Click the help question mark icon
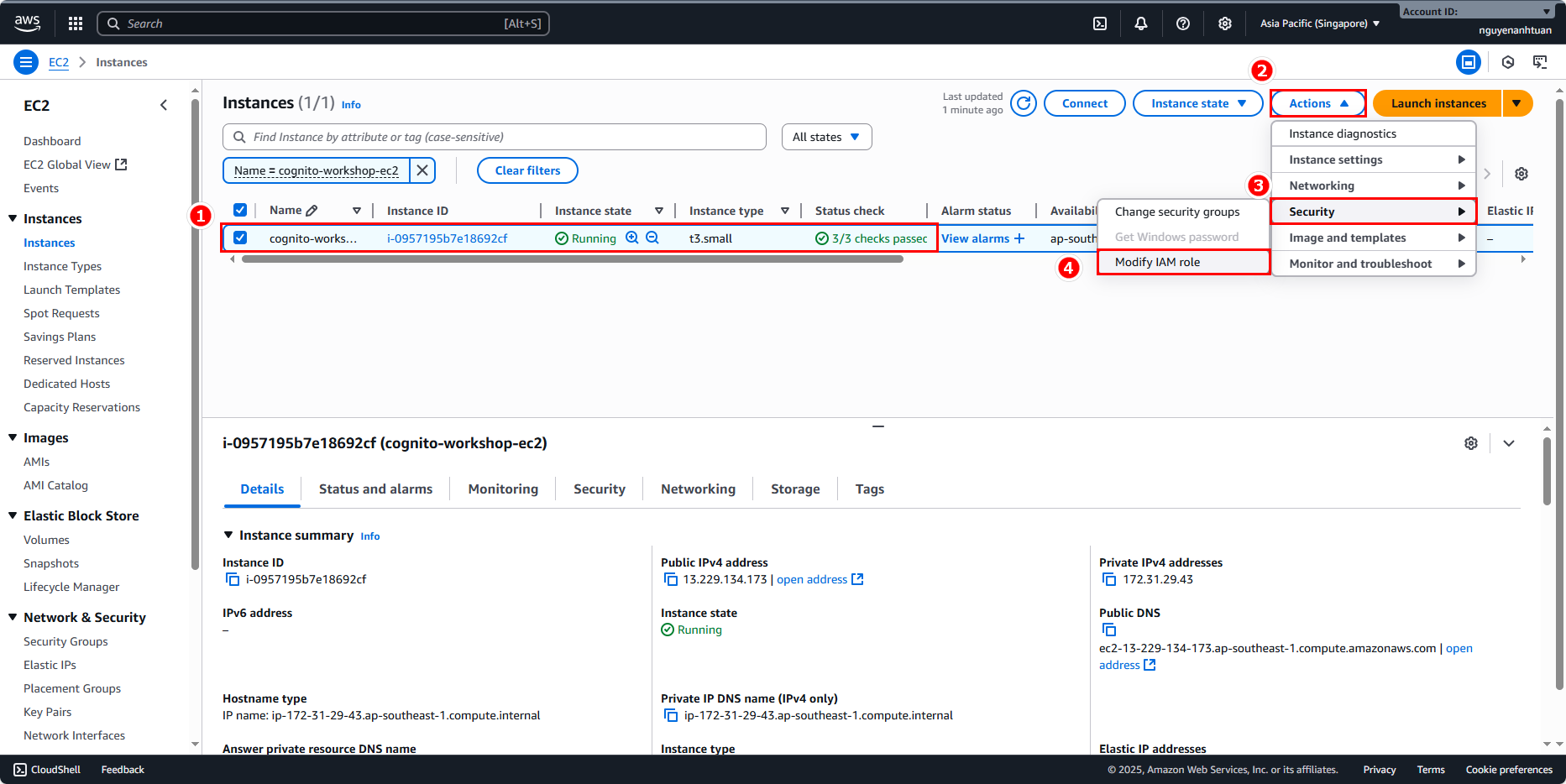1566x784 pixels. 1182,24
